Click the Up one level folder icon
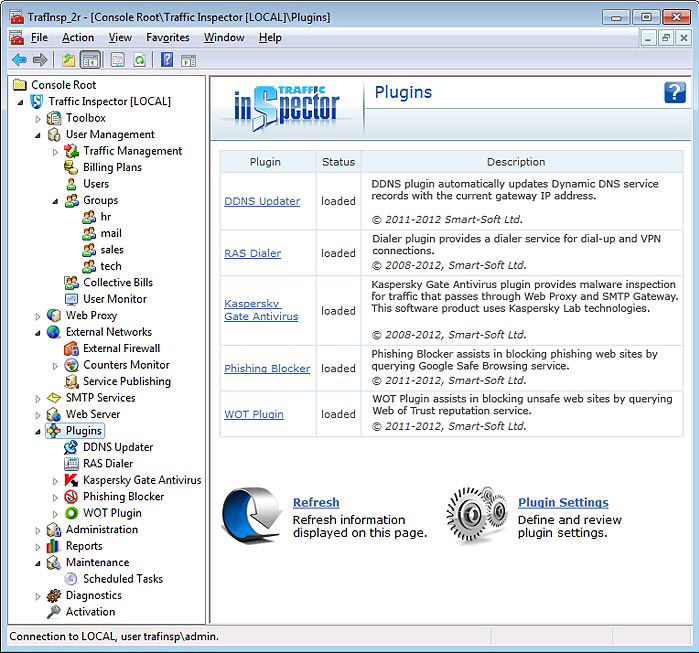699x653 pixels. (x=68, y=60)
